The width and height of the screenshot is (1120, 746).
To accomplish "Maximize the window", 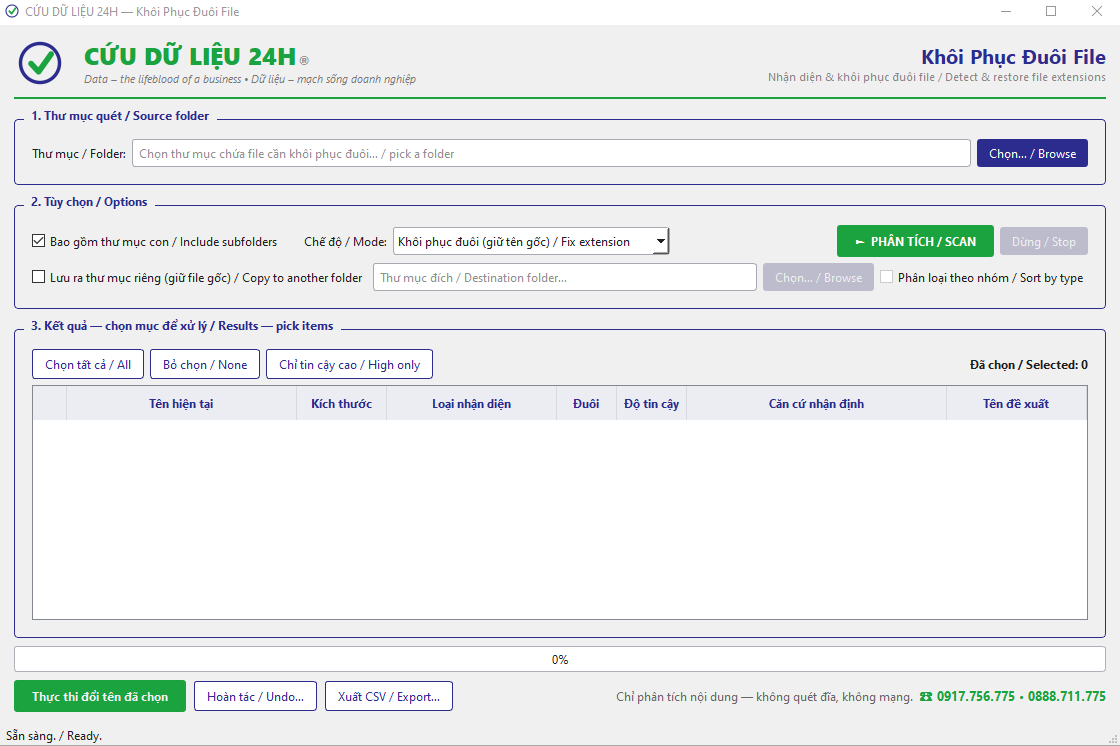I will tap(1051, 11).
